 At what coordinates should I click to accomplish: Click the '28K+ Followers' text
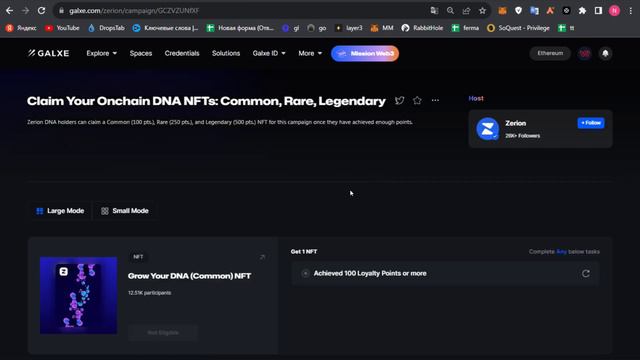click(x=522, y=136)
